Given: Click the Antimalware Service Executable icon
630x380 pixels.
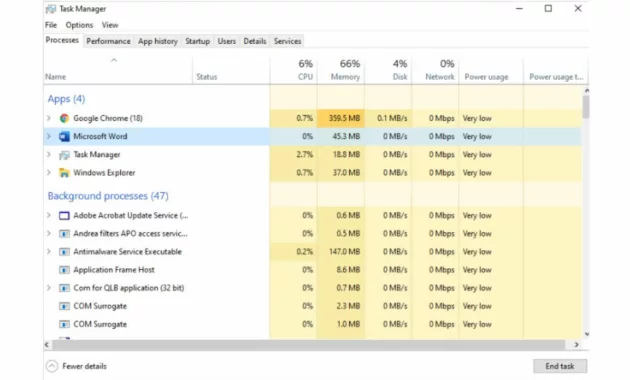Looking at the screenshot, I should [x=64, y=252].
